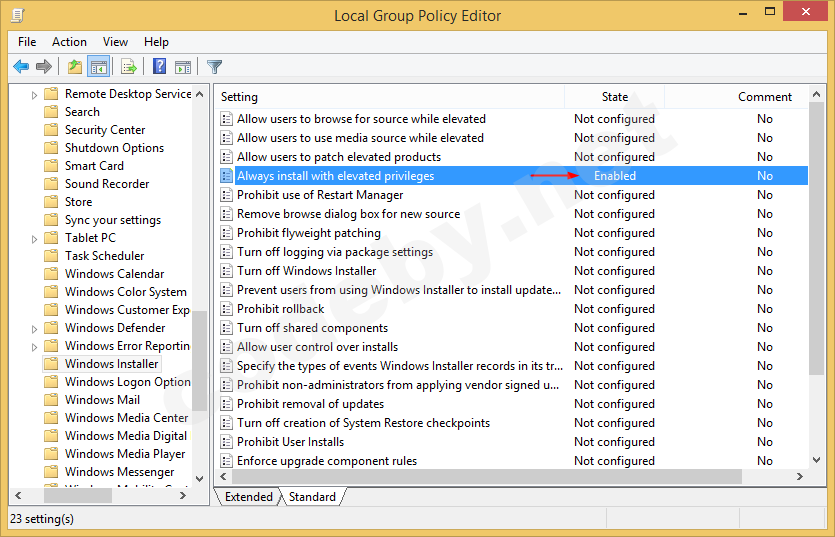The image size is (835, 537).
Task: Click the Back arrow toolbar icon
Action: 21,67
